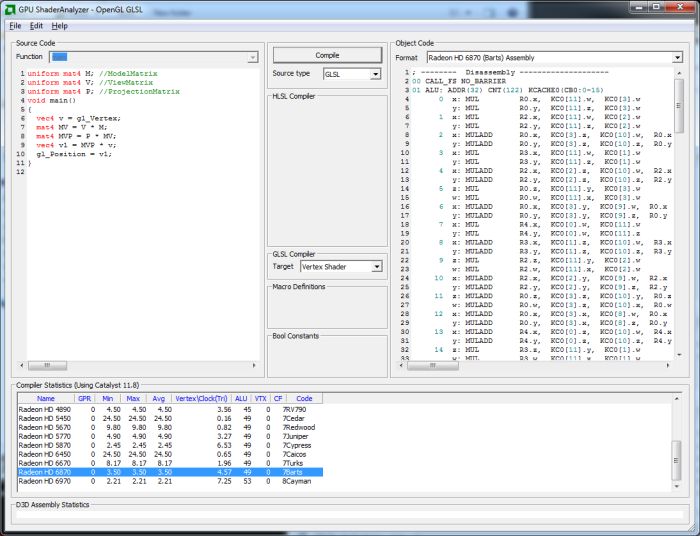Viewport: 700px width, 536px height.
Task: Click the 7Barts code cell
Action: (x=292, y=472)
